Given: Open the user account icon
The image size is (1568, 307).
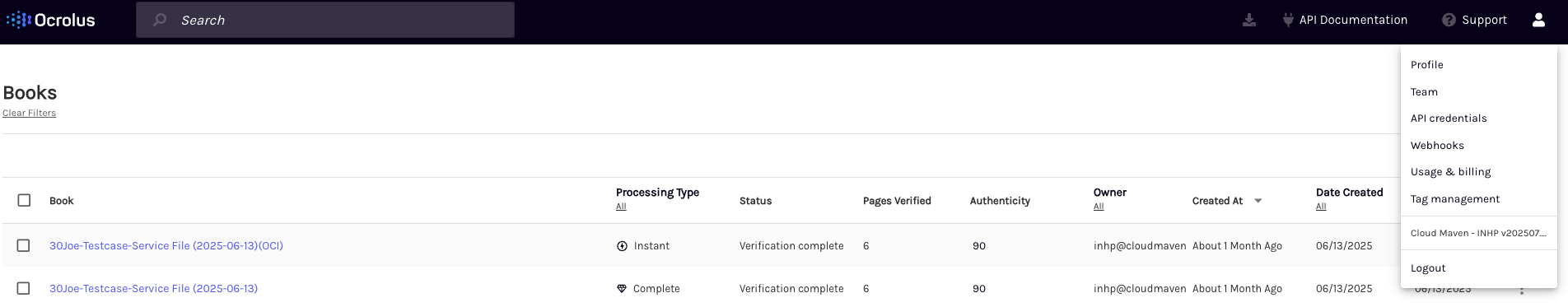Looking at the screenshot, I should tap(1538, 20).
